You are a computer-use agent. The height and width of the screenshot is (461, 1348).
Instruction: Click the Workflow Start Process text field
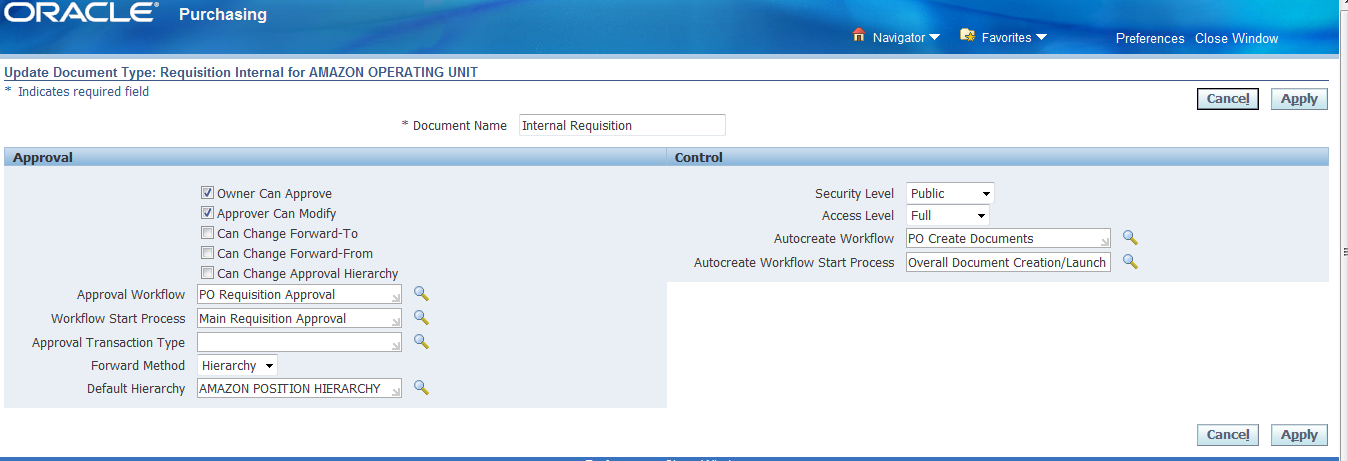300,318
